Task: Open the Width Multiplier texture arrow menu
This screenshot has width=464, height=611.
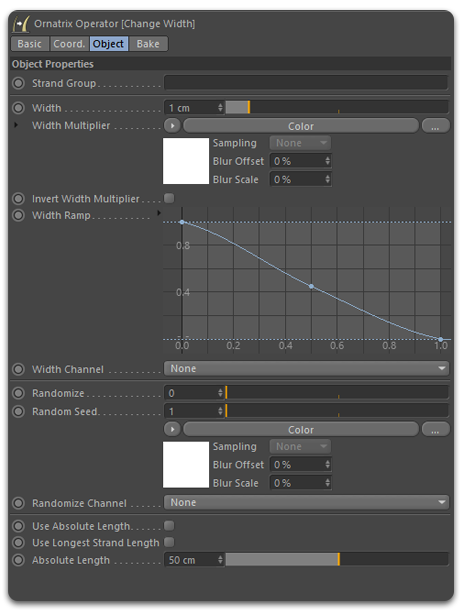Action: click(172, 126)
